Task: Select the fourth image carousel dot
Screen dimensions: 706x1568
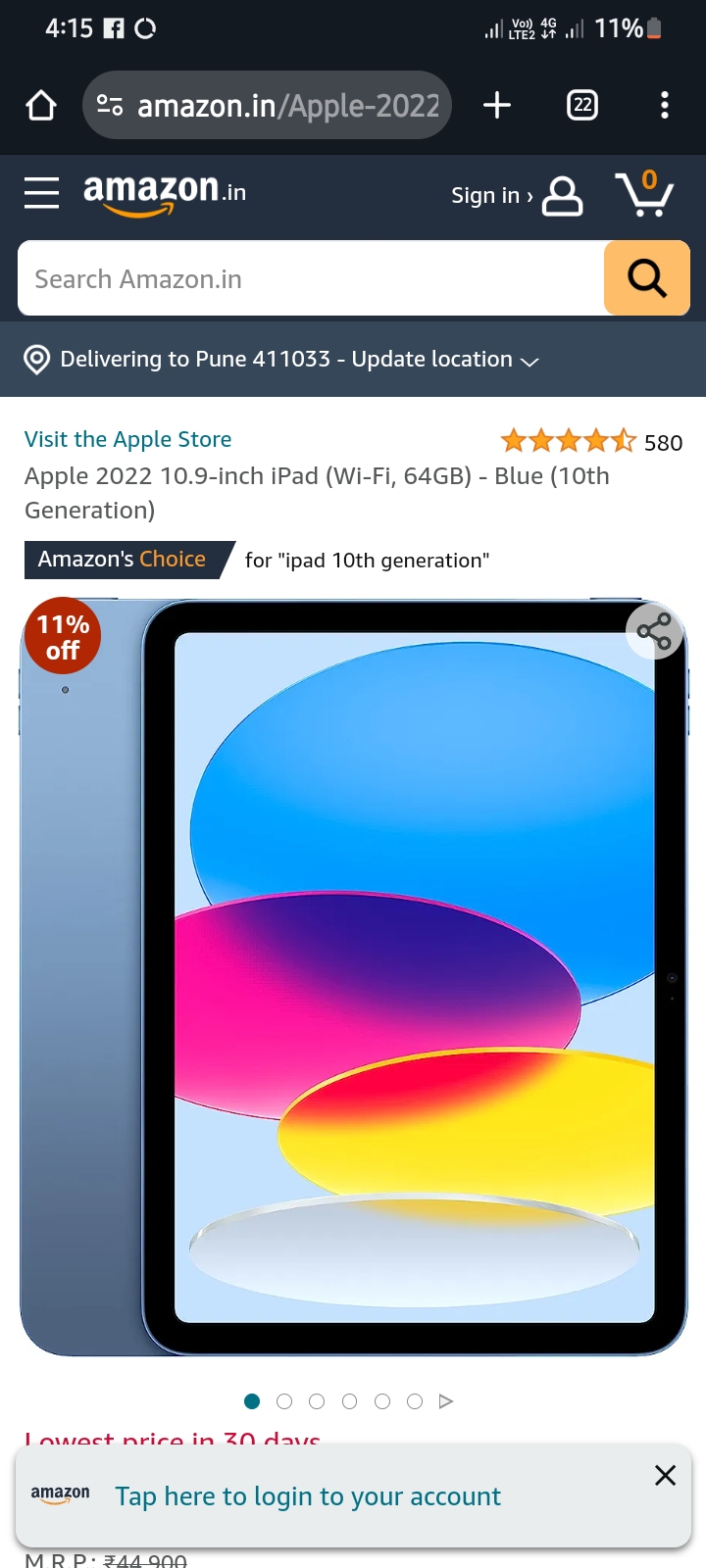Action: coord(349,1401)
